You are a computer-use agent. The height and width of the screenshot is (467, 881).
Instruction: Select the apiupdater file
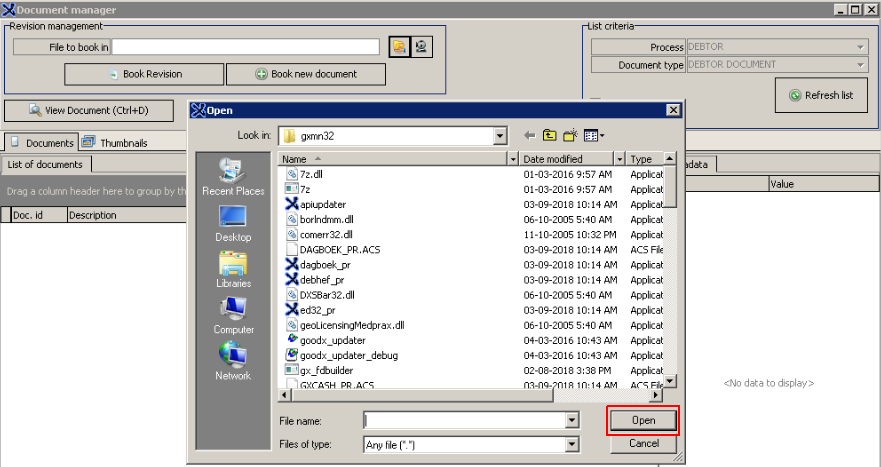pyautogui.click(x=321, y=204)
